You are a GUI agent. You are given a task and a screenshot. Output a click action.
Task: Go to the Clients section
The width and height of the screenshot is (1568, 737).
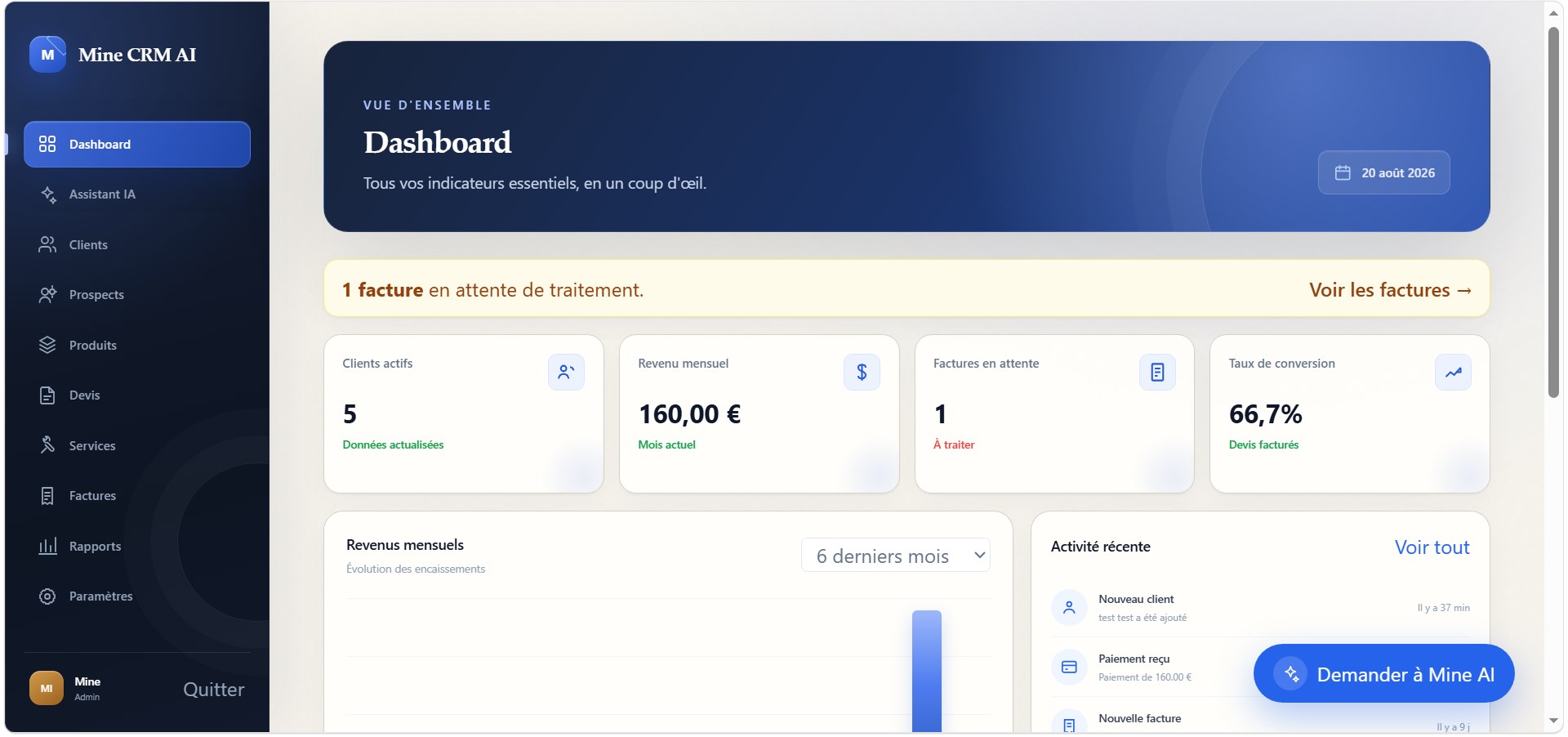coord(137,245)
